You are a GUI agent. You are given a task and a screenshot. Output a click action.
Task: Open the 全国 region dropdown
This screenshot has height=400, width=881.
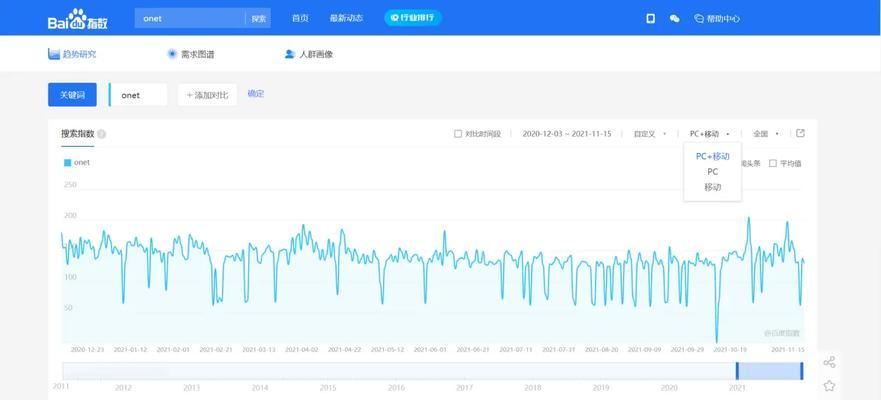tap(766, 134)
